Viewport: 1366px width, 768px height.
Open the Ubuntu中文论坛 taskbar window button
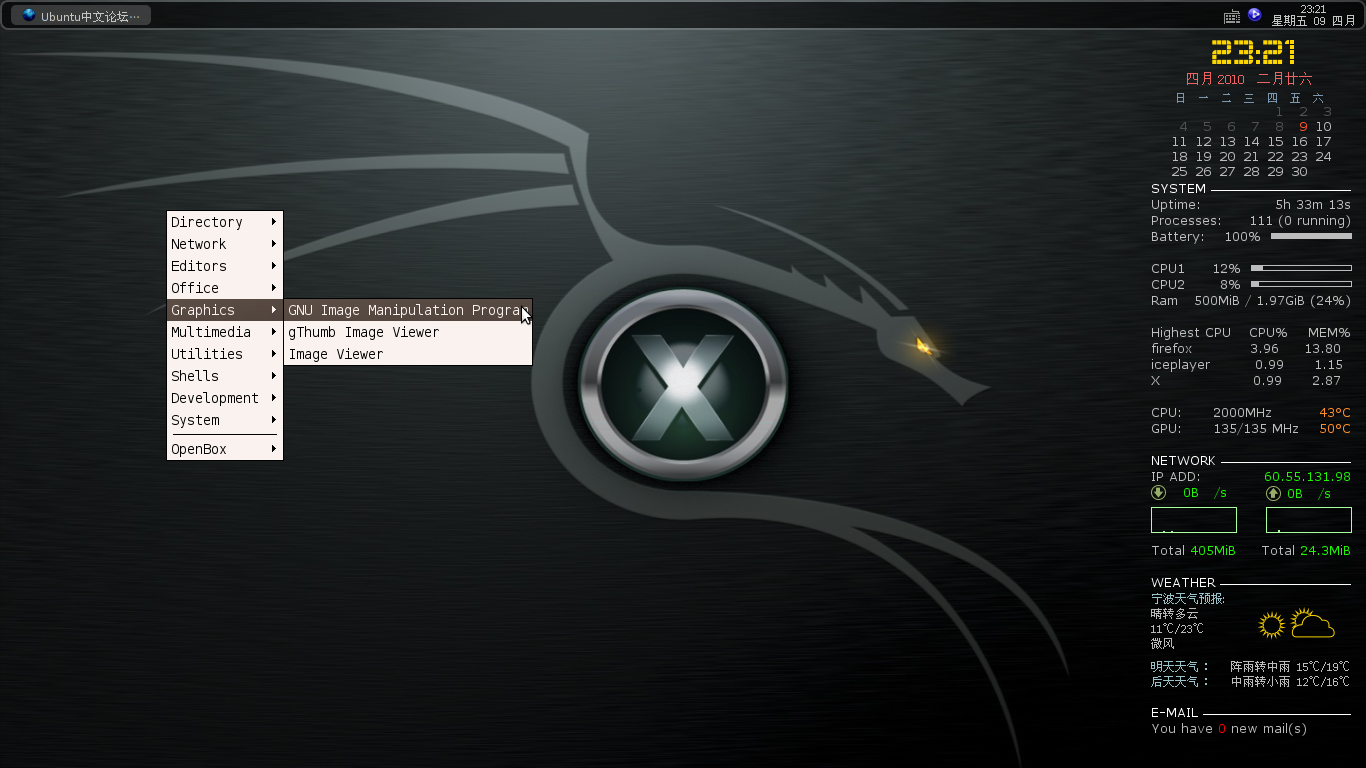(x=80, y=15)
